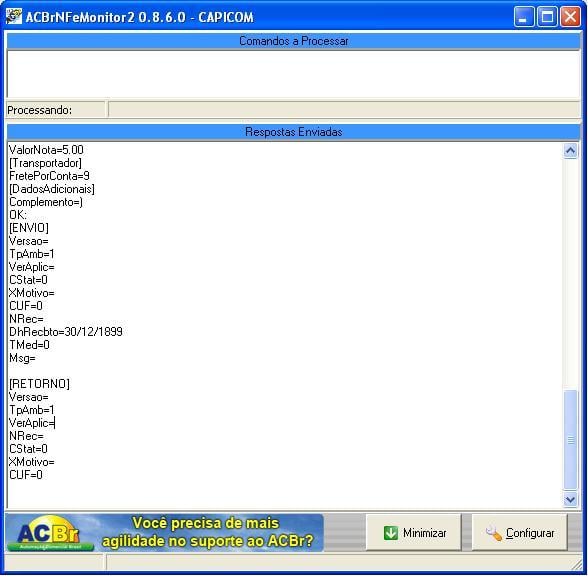Maximize the ACBrNFeMonitor window
Screen dimensions: 588x581
[x=547, y=17]
